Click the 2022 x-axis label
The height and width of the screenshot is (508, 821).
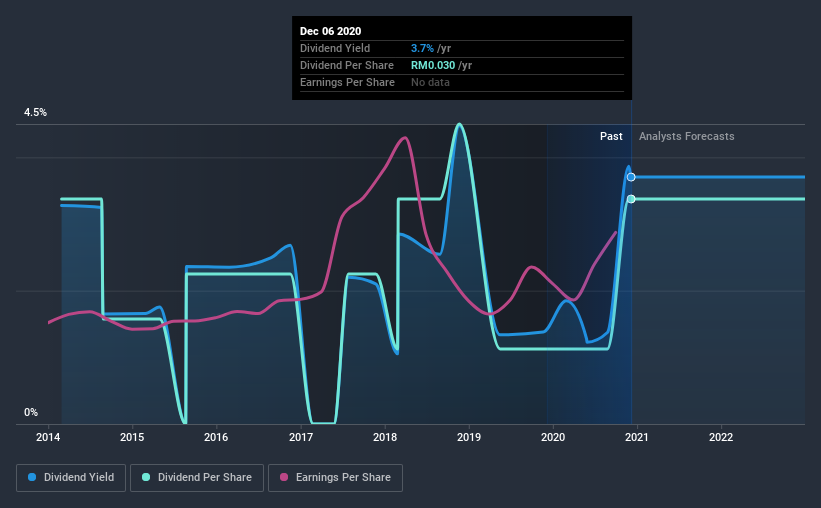pyautogui.click(x=721, y=437)
